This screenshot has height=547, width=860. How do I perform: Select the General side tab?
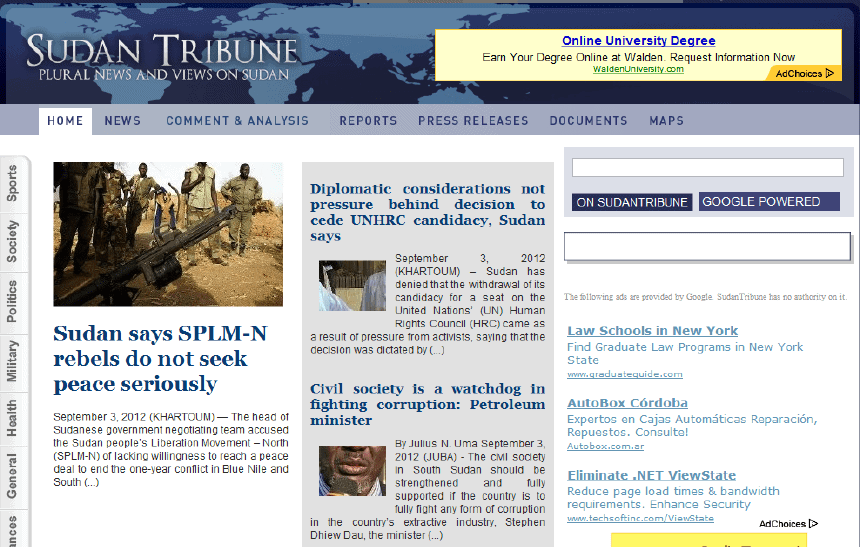(x=13, y=476)
